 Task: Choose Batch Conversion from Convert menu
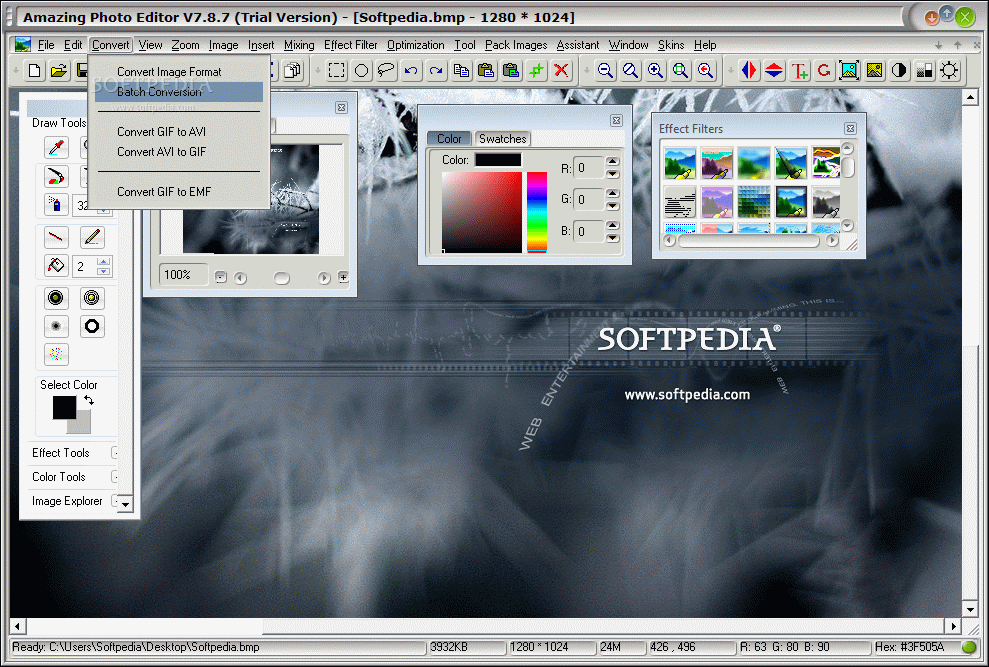[x=178, y=91]
